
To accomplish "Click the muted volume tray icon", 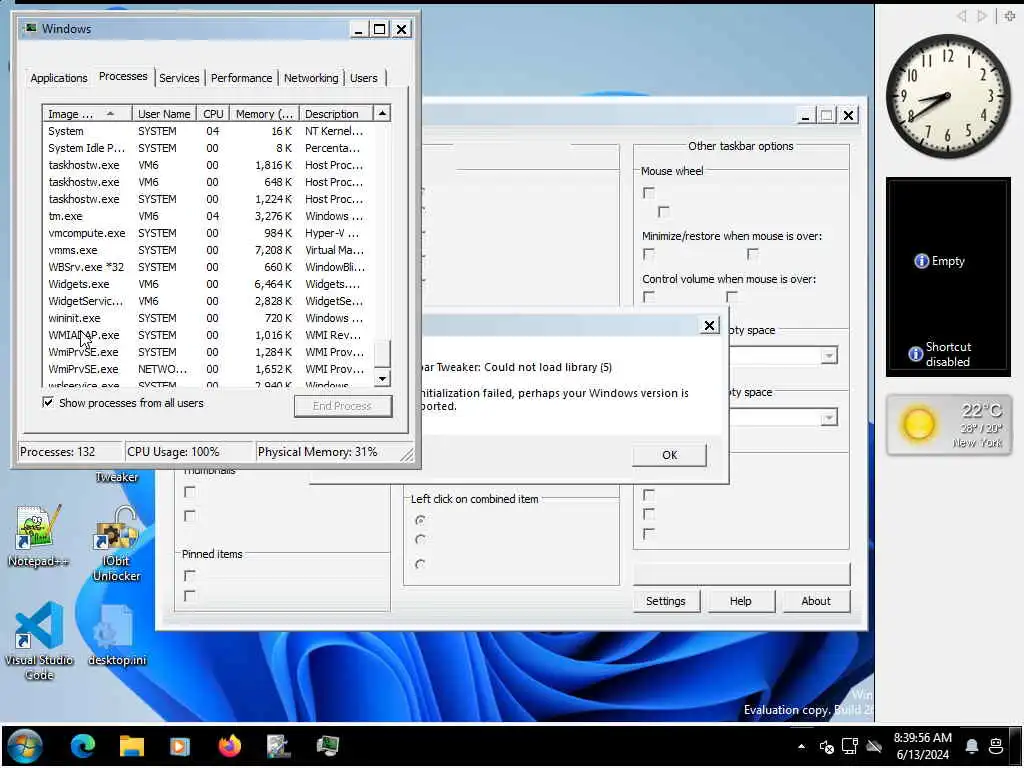I will coord(826,746).
